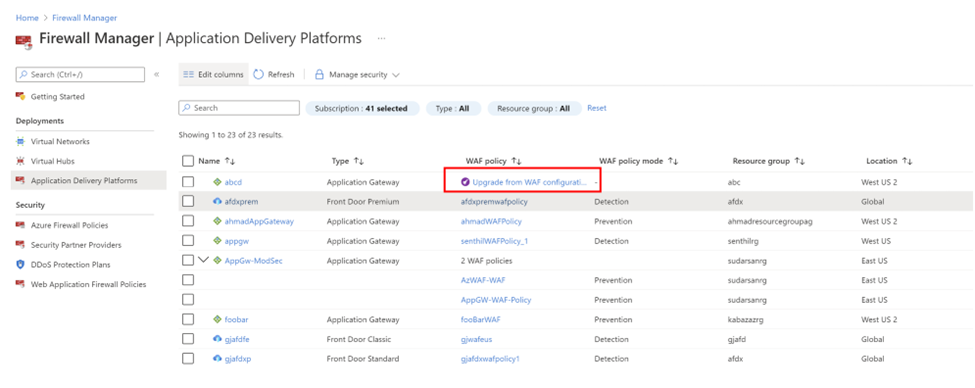Click the Front Door icon beside afdxprem

coord(217,202)
